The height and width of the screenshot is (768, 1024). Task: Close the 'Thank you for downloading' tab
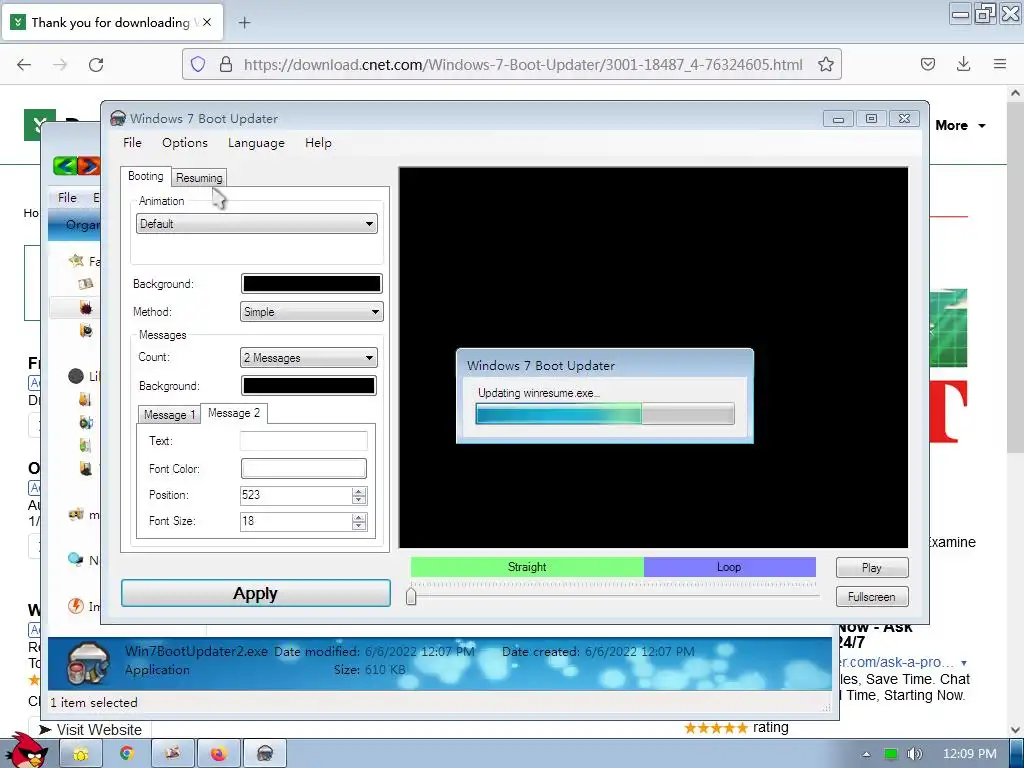coord(207,22)
